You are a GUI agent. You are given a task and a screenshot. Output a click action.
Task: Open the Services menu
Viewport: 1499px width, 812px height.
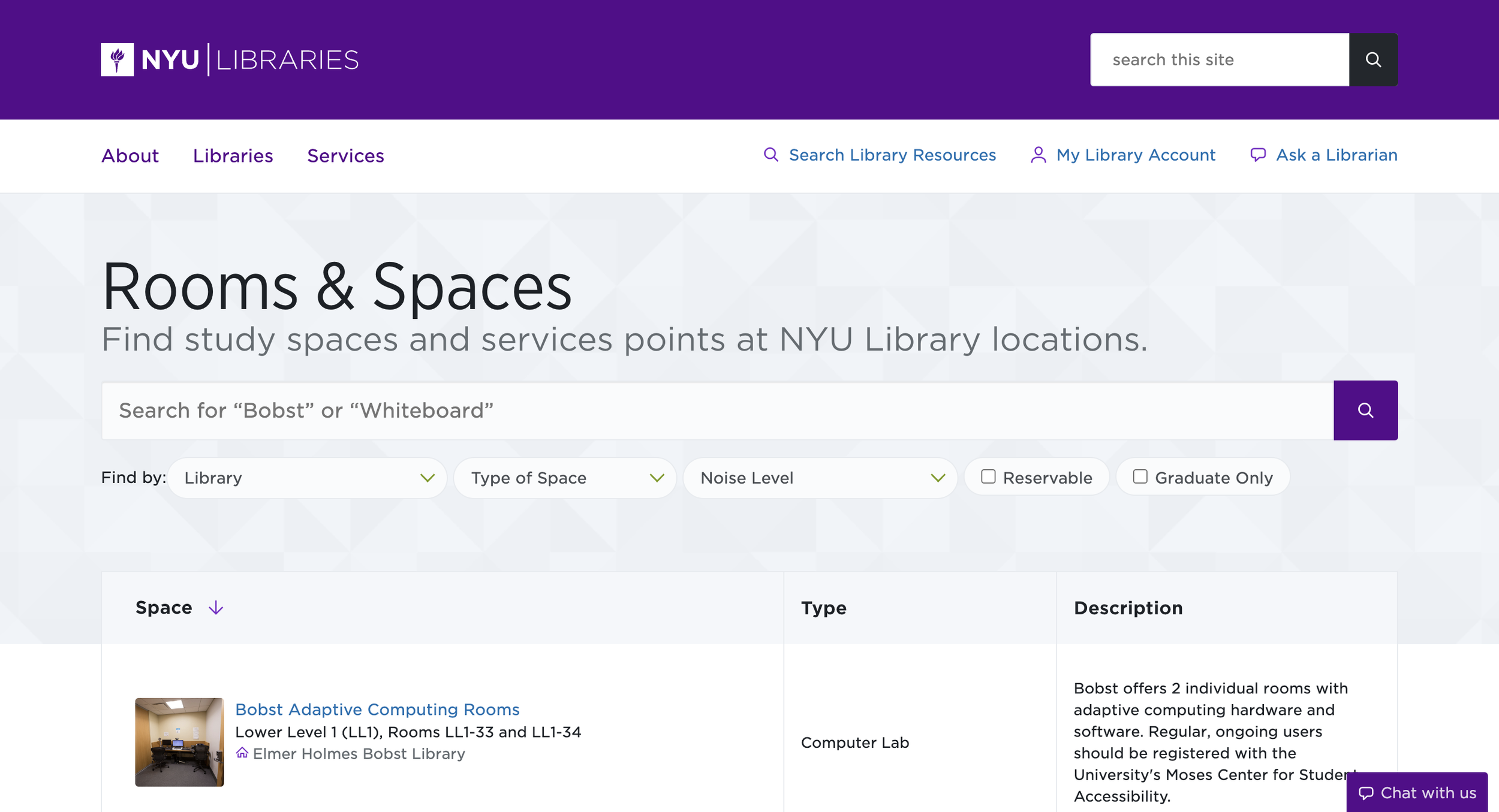pyautogui.click(x=345, y=156)
